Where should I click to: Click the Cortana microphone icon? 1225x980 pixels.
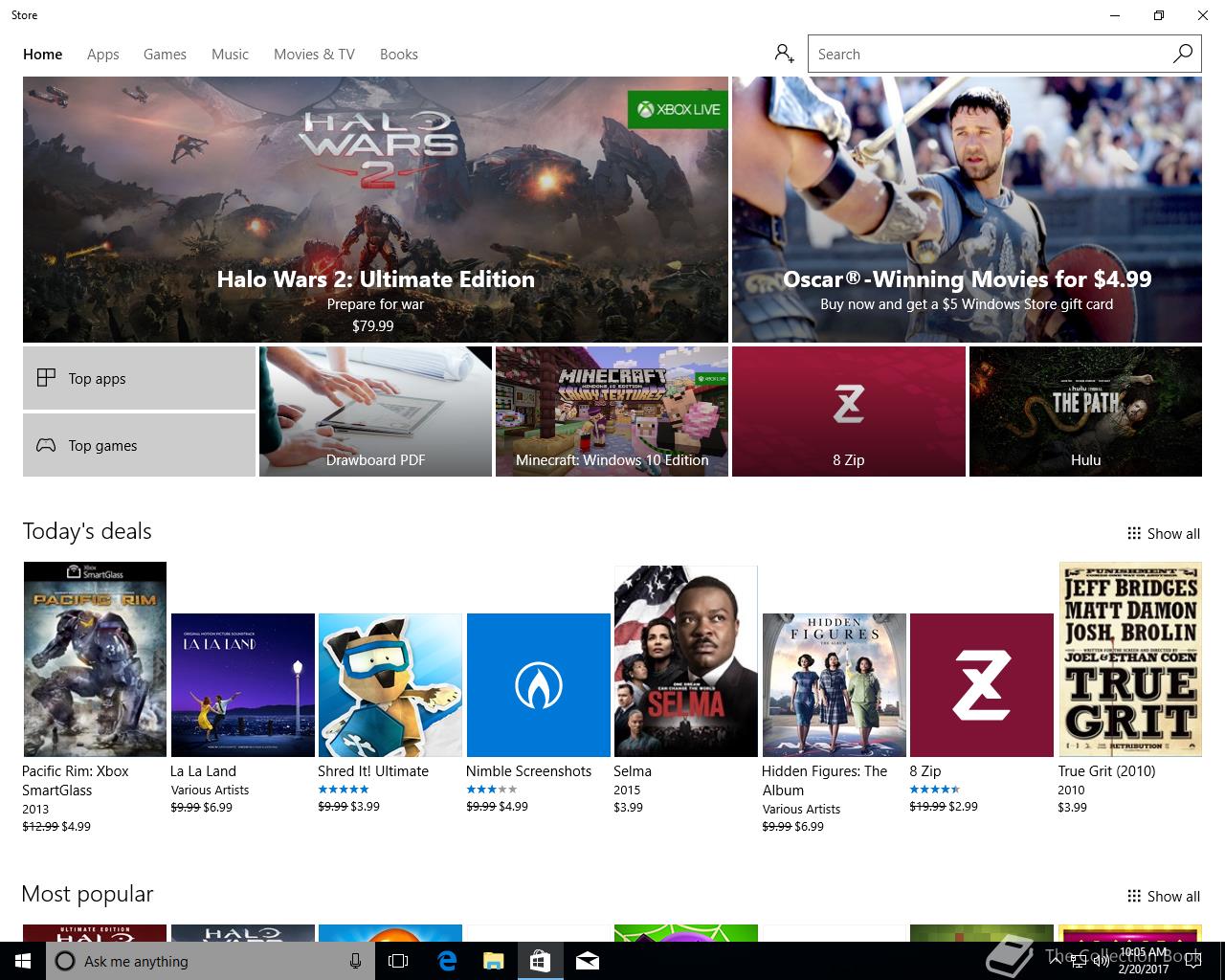pyautogui.click(x=355, y=961)
